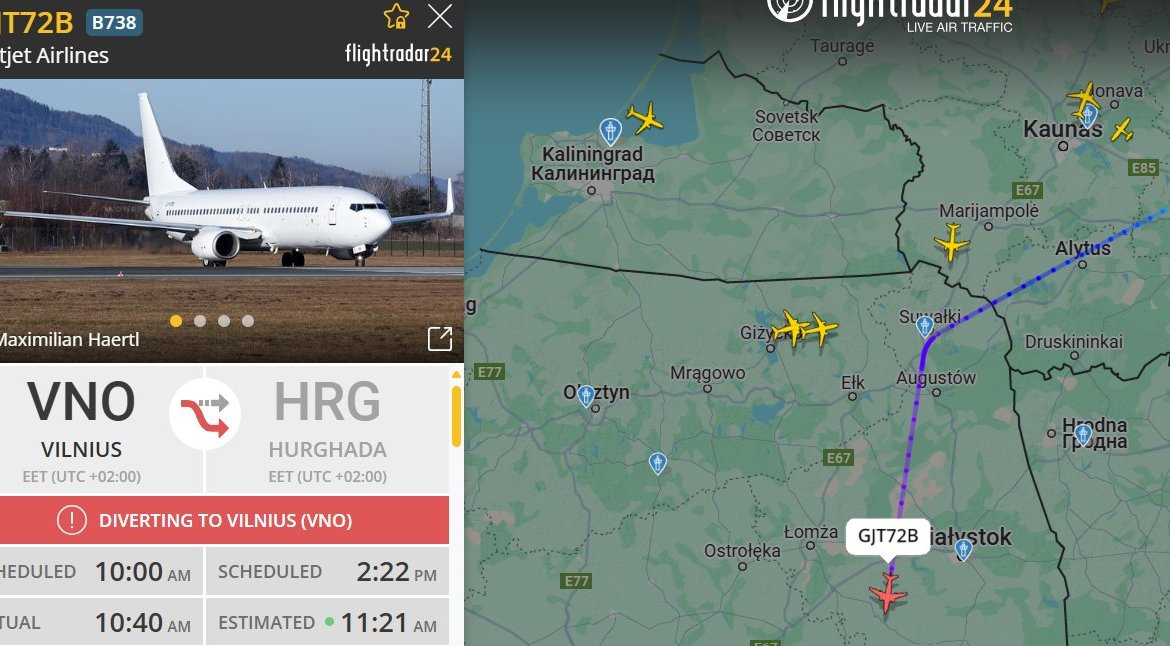Click the Boeing 737 aircraft photo
Image resolution: width=1170 pixels, height=646 pixels.
point(232,203)
